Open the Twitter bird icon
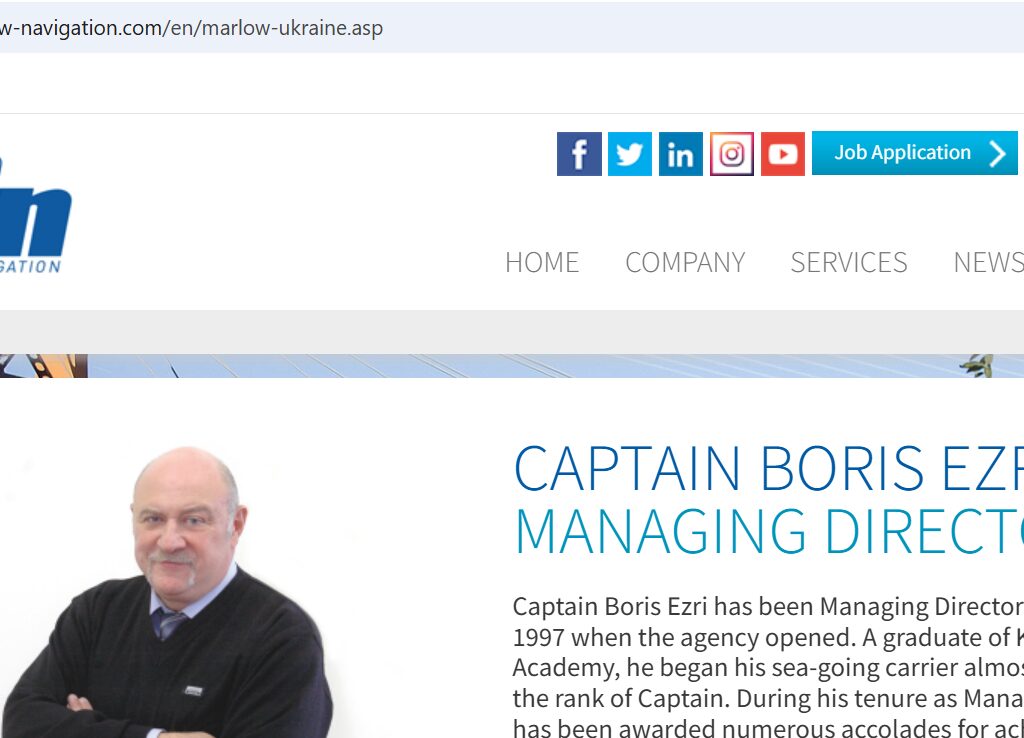This screenshot has width=1024, height=738. click(x=630, y=153)
